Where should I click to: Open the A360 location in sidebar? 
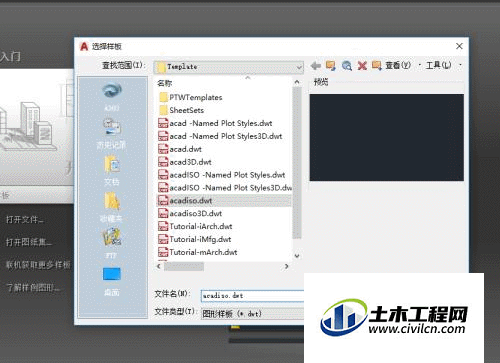[x=112, y=97]
